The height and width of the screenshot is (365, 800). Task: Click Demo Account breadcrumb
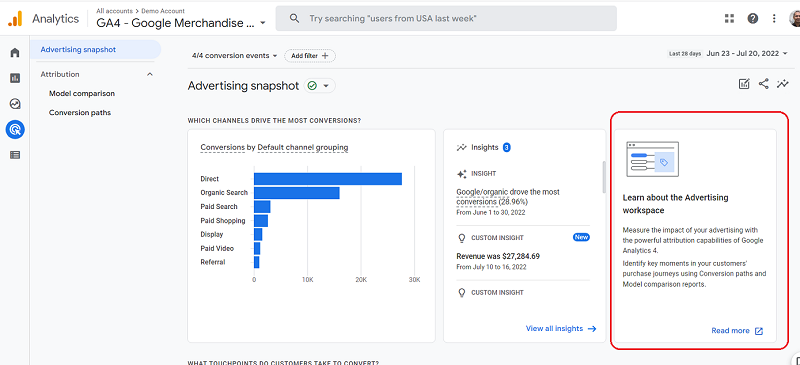point(163,11)
